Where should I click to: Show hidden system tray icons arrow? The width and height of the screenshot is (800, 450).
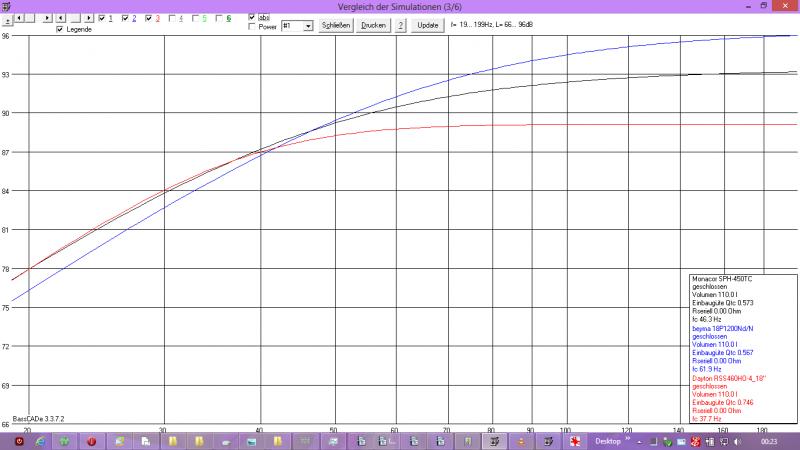[639, 442]
